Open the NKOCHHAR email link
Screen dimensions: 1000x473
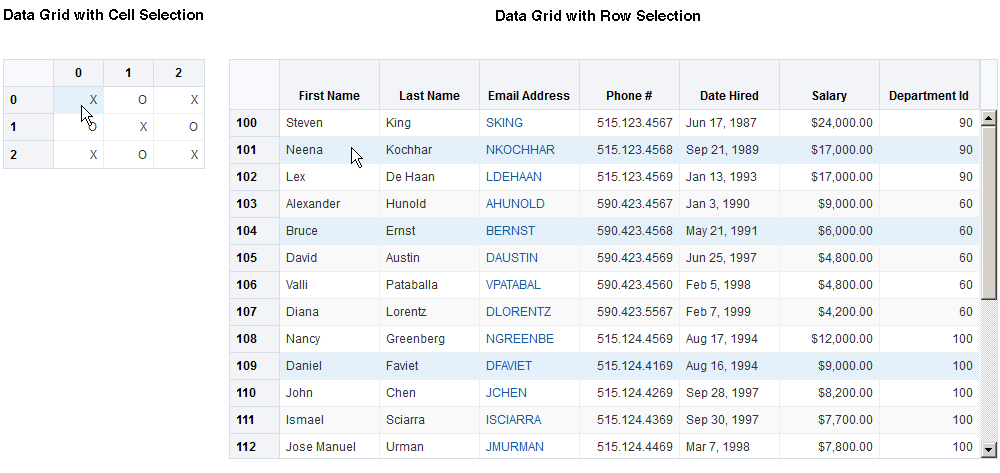click(520, 150)
